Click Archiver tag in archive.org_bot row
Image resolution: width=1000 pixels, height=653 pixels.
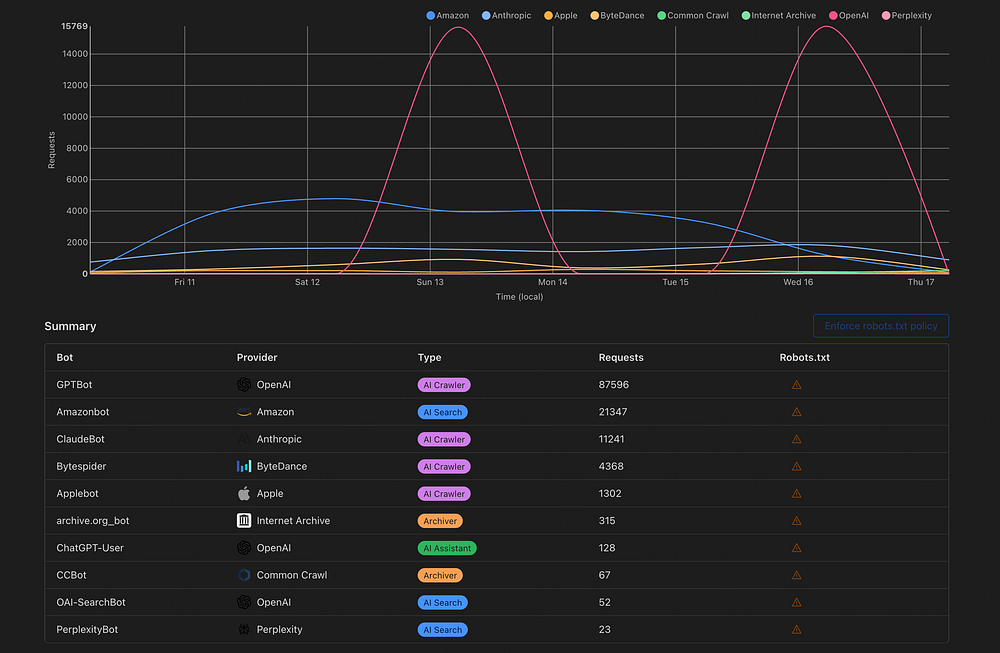(x=440, y=521)
